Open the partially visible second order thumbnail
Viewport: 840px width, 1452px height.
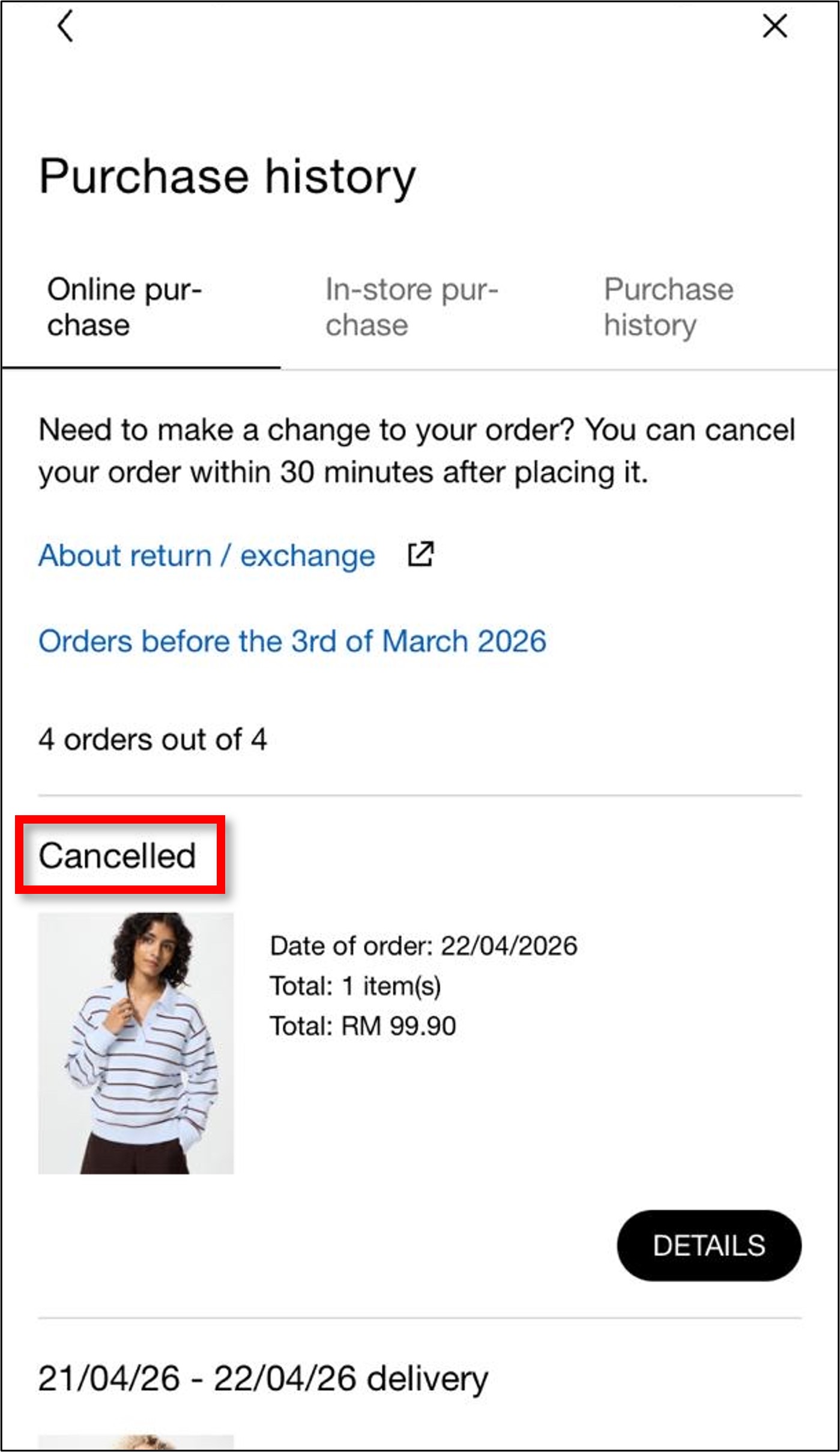[x=136, y=1442]
